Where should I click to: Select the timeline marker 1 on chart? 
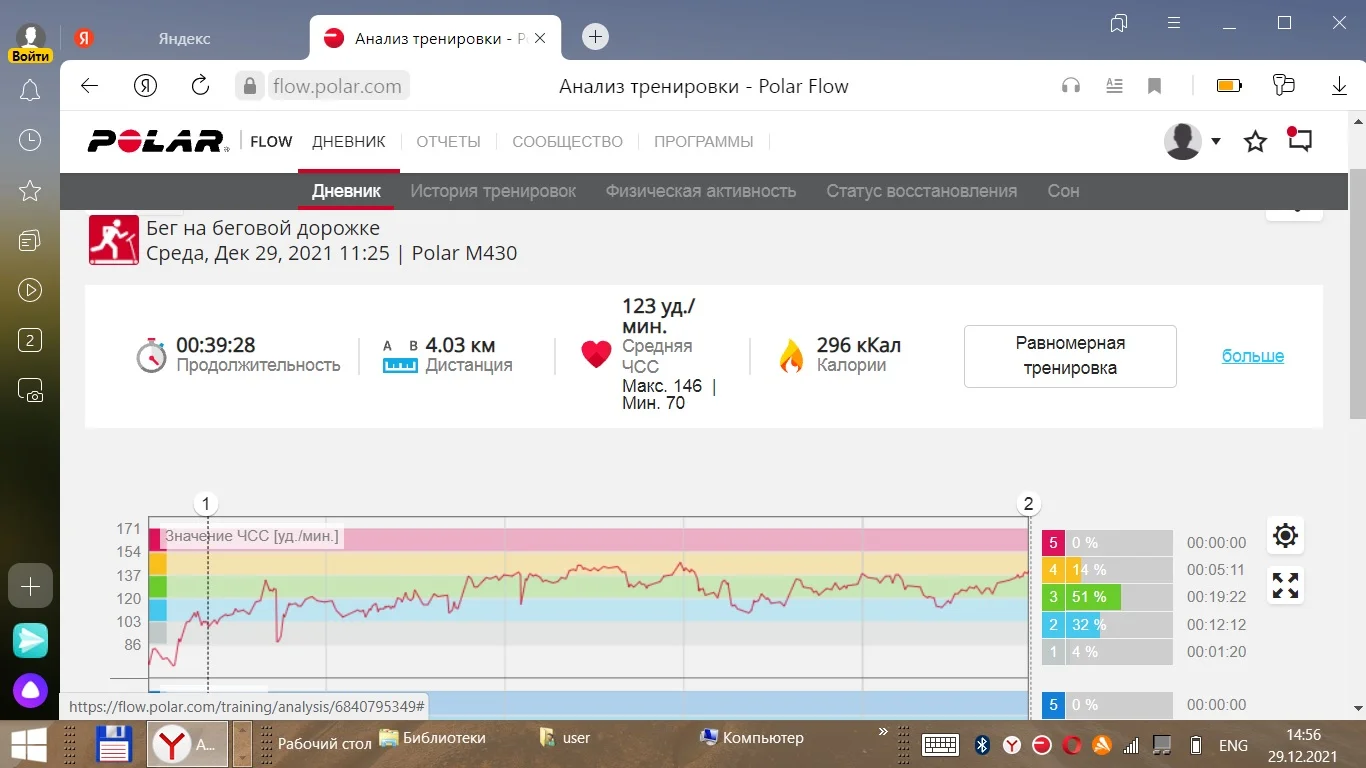click(x=206, y=503)
